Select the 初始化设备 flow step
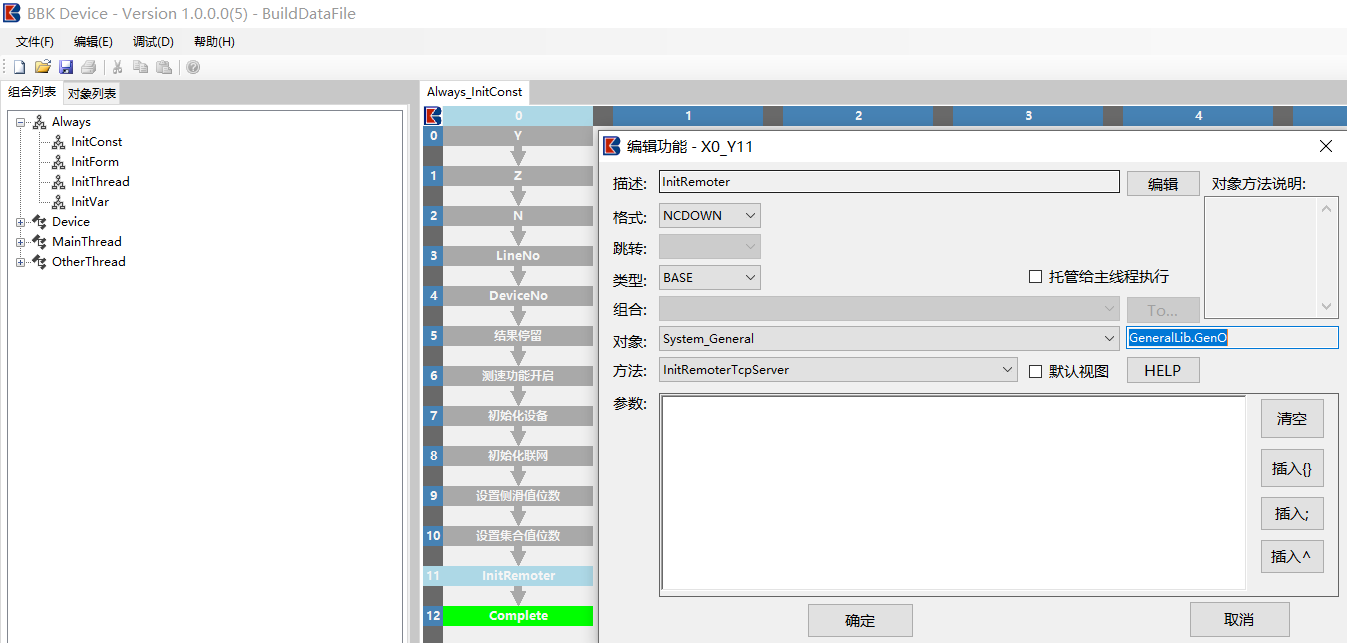 pyautogui.click(x=518, y=416)
